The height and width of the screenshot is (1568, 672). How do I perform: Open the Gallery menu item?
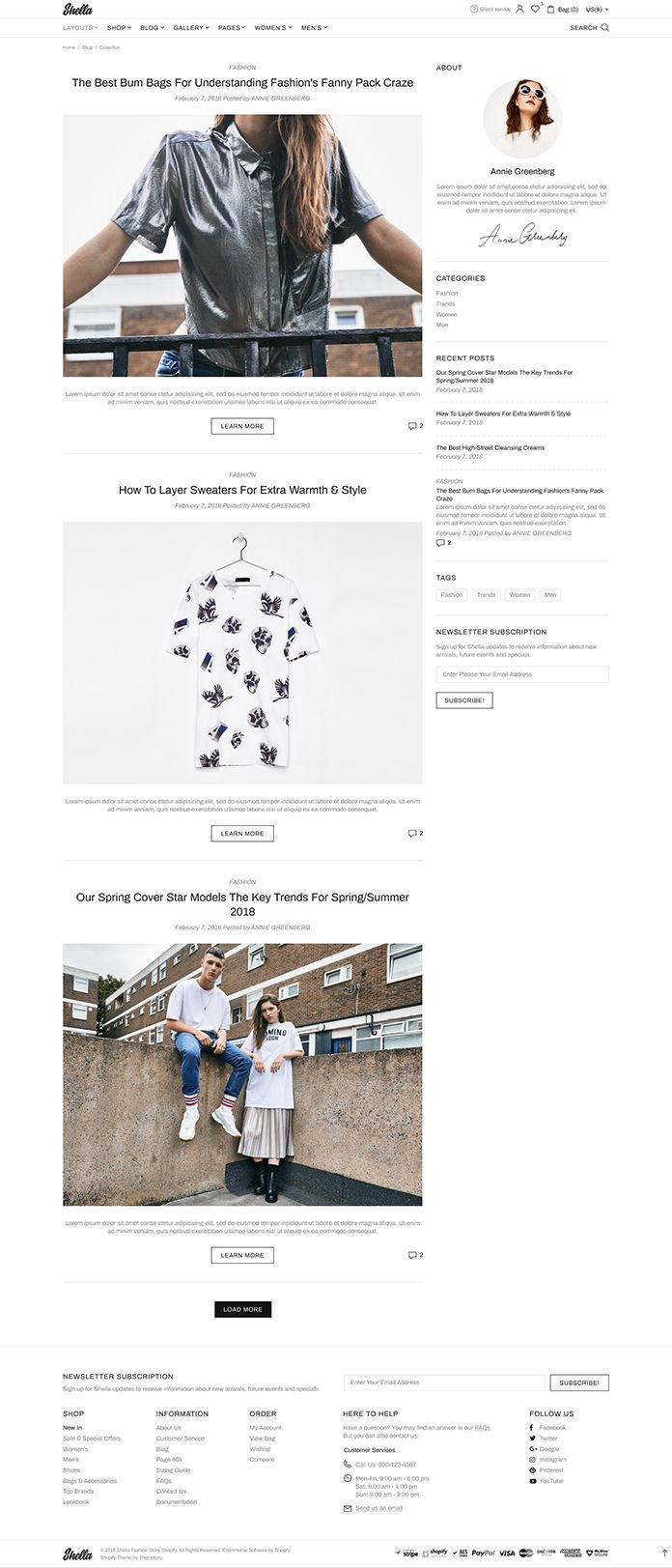(190, 28)
